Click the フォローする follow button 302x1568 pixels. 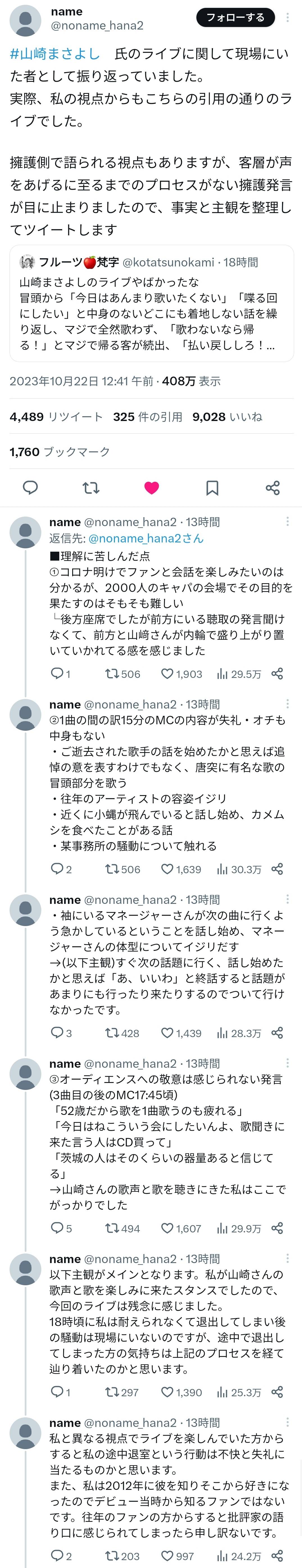point(235,18)
